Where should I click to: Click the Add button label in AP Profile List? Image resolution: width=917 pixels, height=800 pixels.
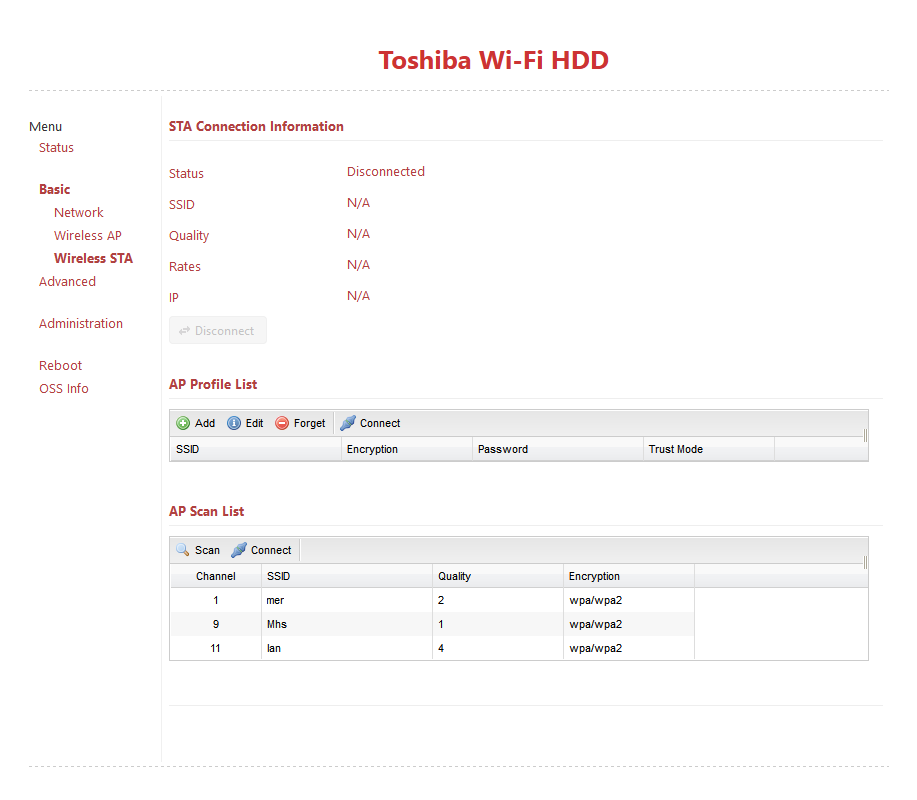205,423
